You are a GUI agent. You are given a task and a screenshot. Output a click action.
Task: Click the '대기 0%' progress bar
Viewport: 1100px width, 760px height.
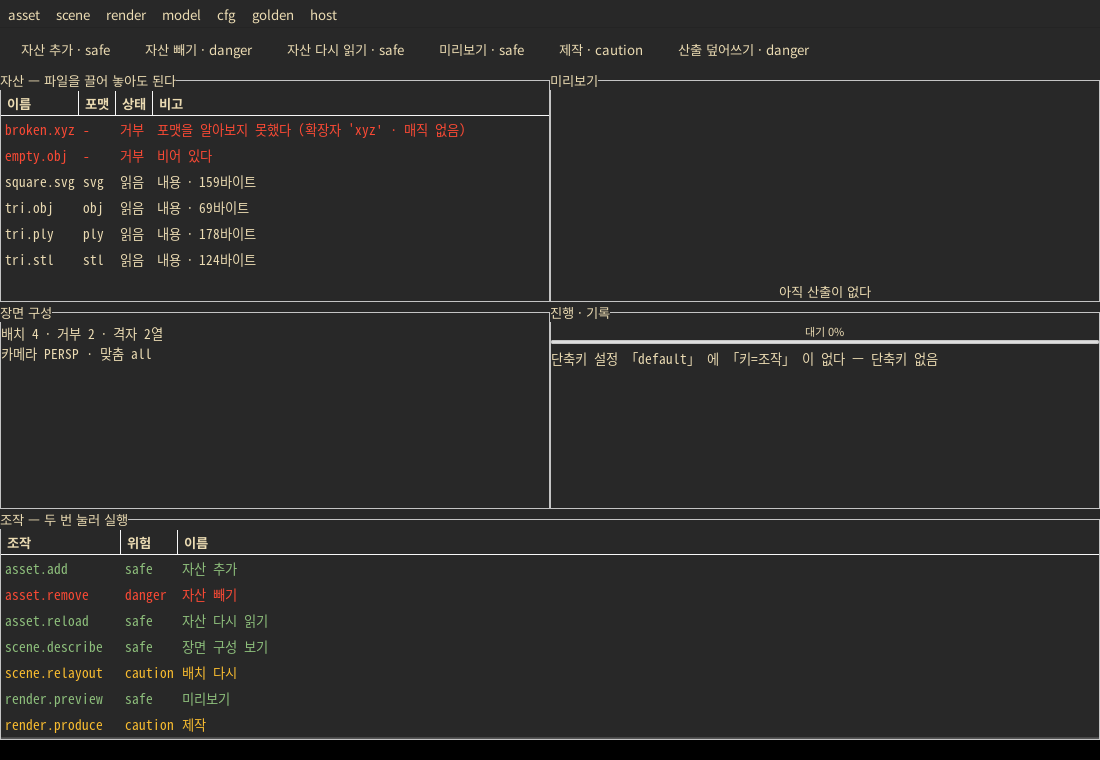coord(824,334)
